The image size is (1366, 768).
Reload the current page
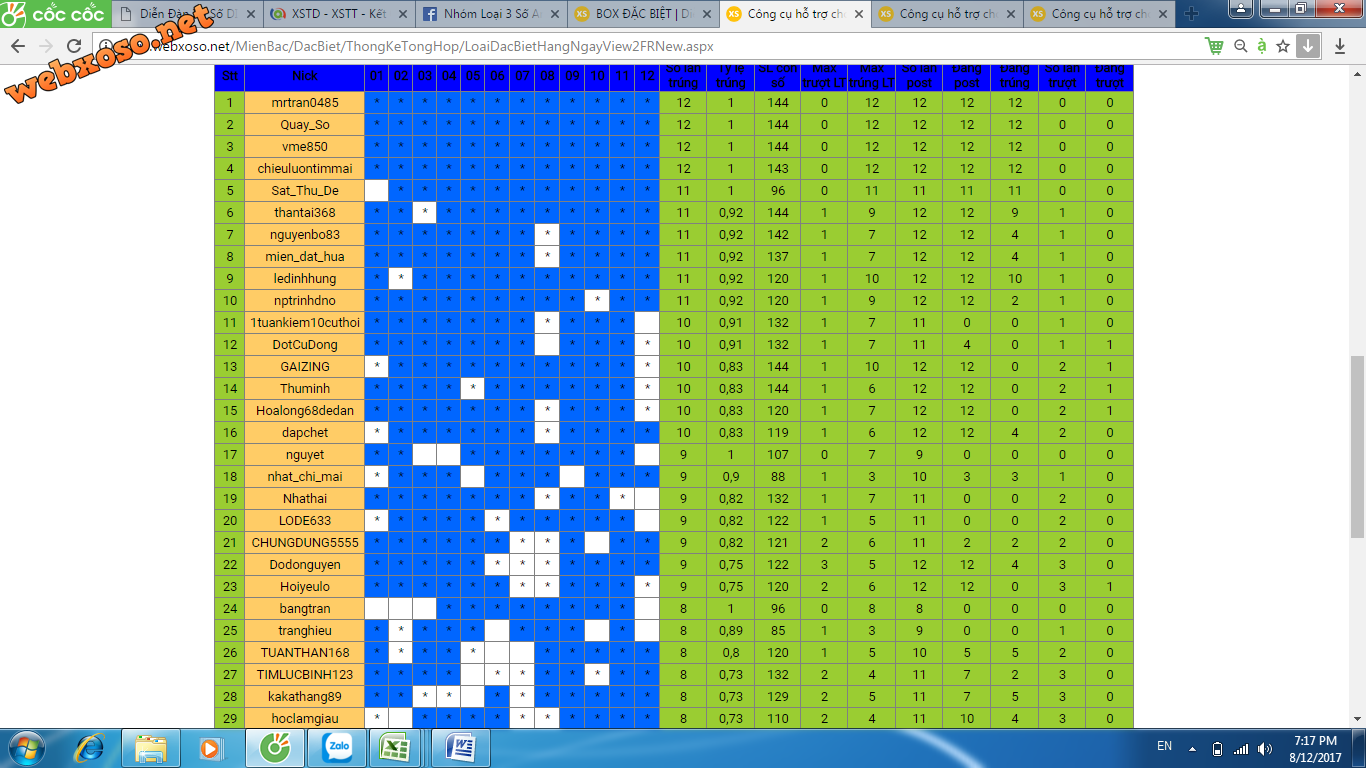point(74,46)
